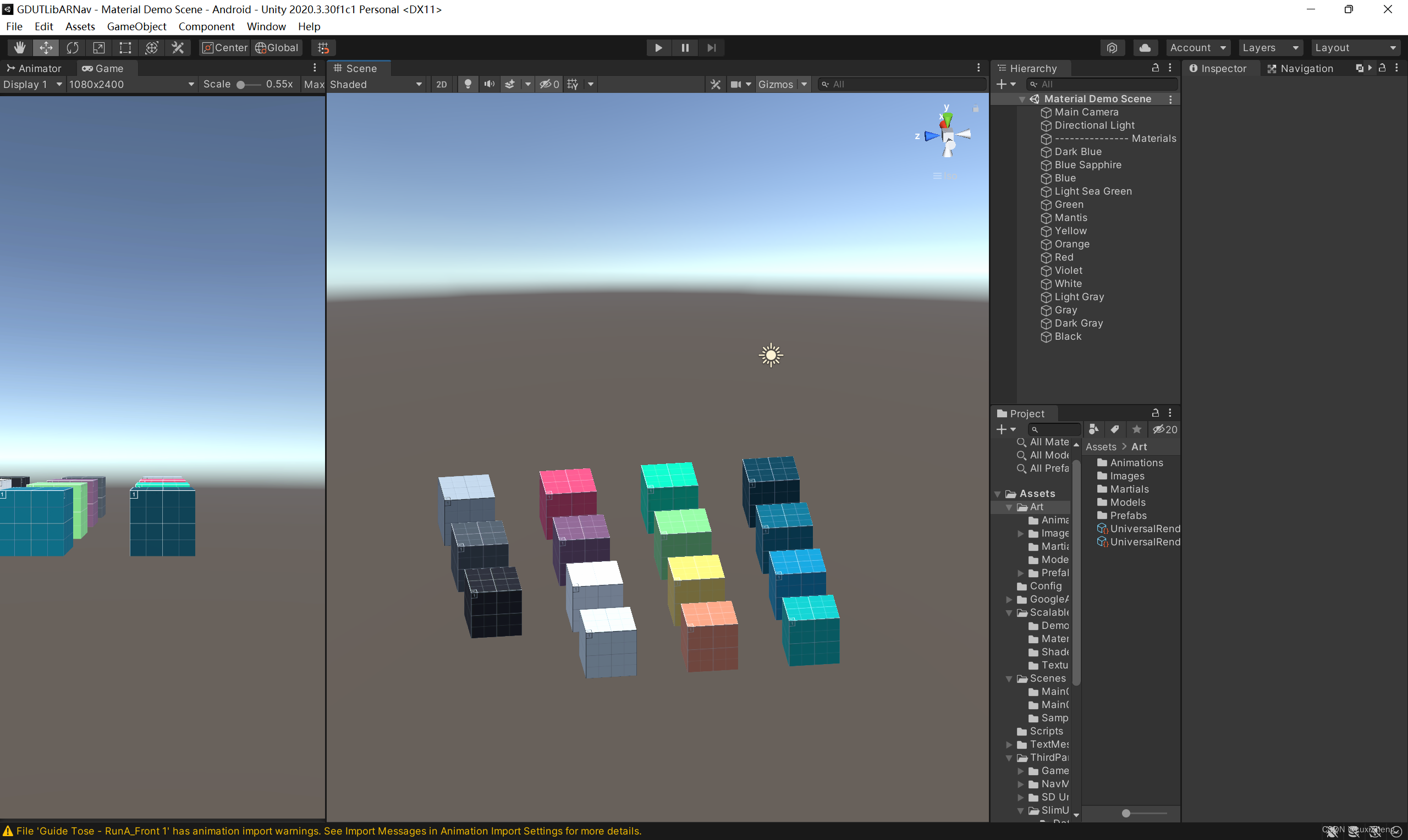This screenshot has width=1408, height=840.
Task: Open Layers dropdown
Action: click(x=1270, y=47)
